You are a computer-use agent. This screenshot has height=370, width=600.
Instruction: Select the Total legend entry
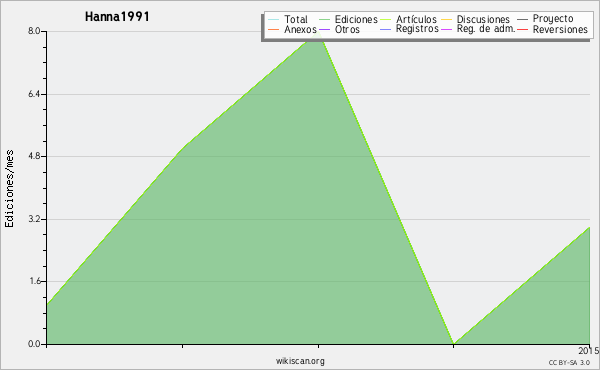coord(288,19)
